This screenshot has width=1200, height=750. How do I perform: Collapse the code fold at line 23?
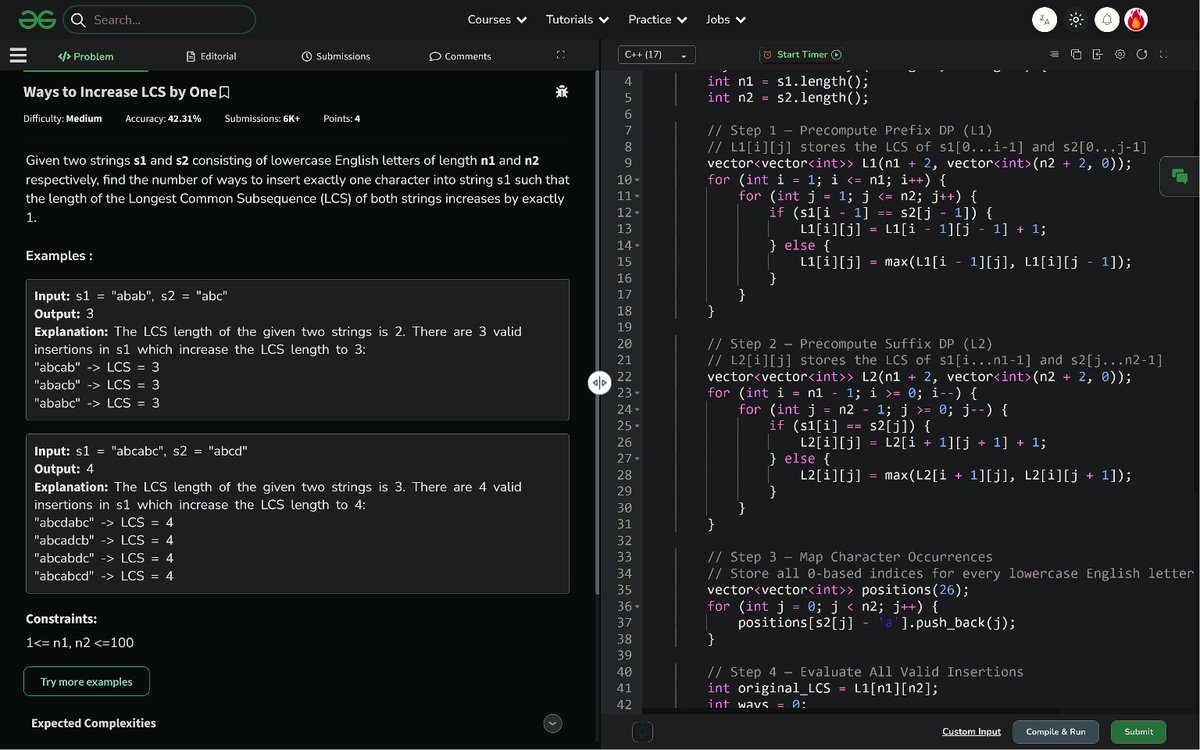click(x=637, y=393)
